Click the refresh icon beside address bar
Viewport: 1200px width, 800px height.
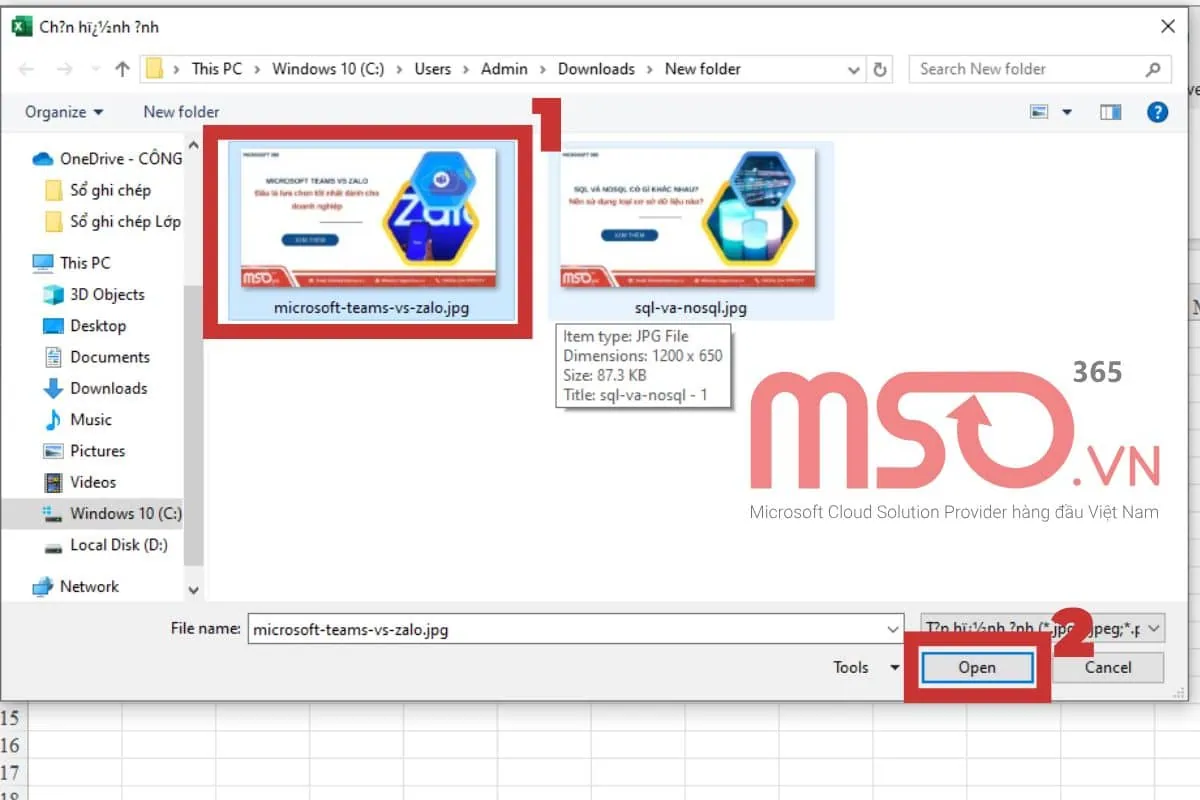[x=880, y=69]
